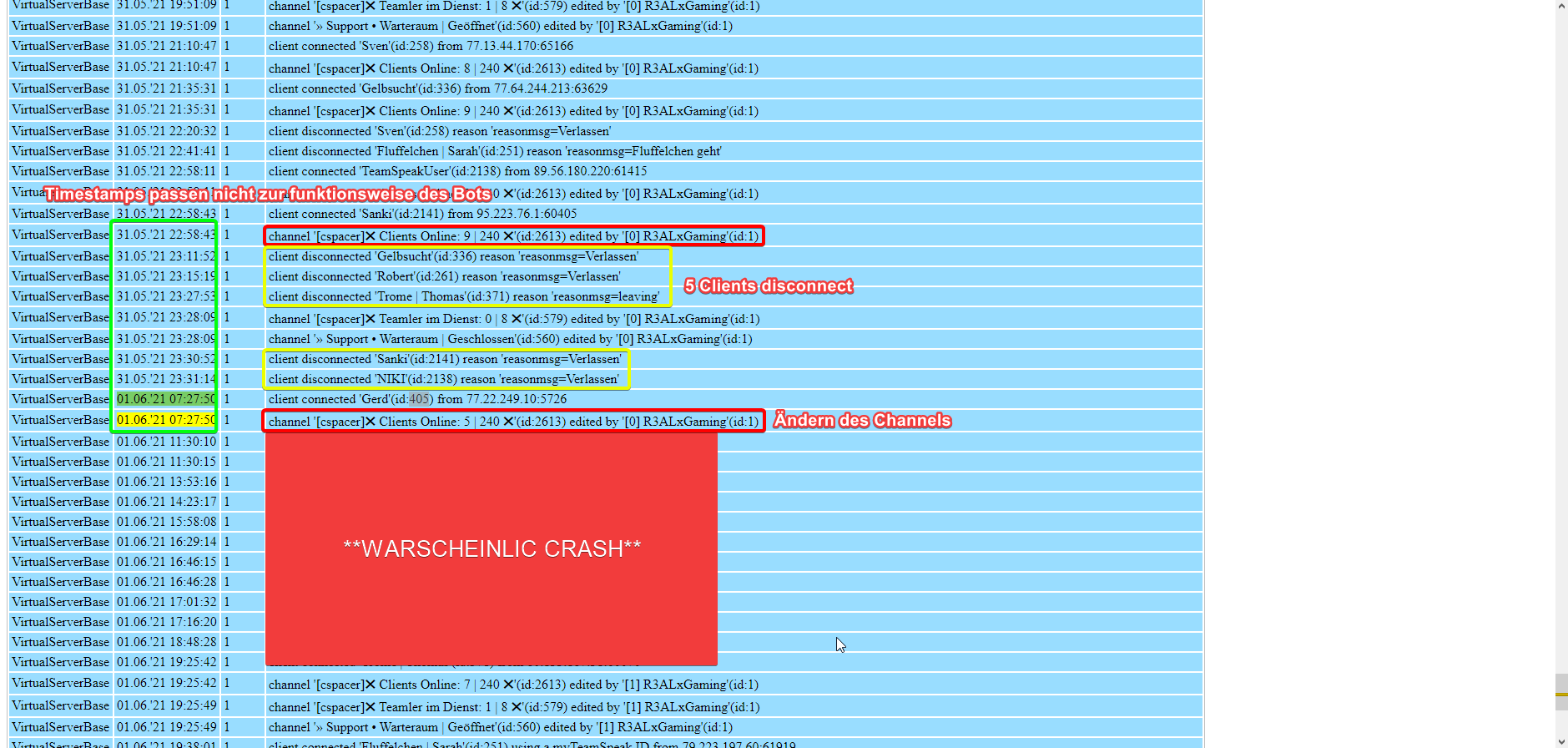Click the "client disconnected 'NIKI'" log line
The width and height of the screenshot is (1568, 748).
pos(443,379)
